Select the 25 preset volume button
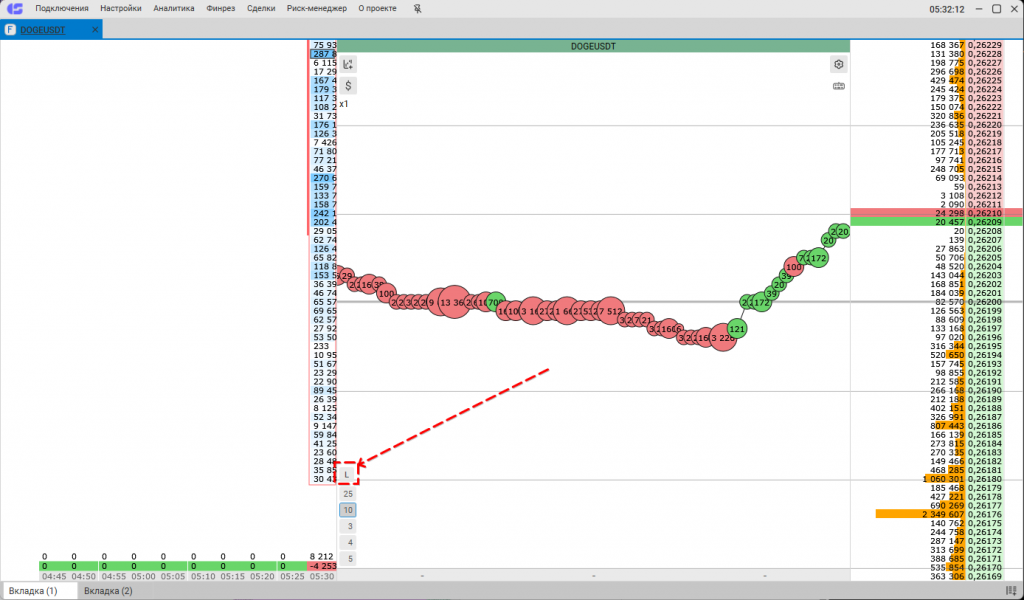 (x=347, y=494)
